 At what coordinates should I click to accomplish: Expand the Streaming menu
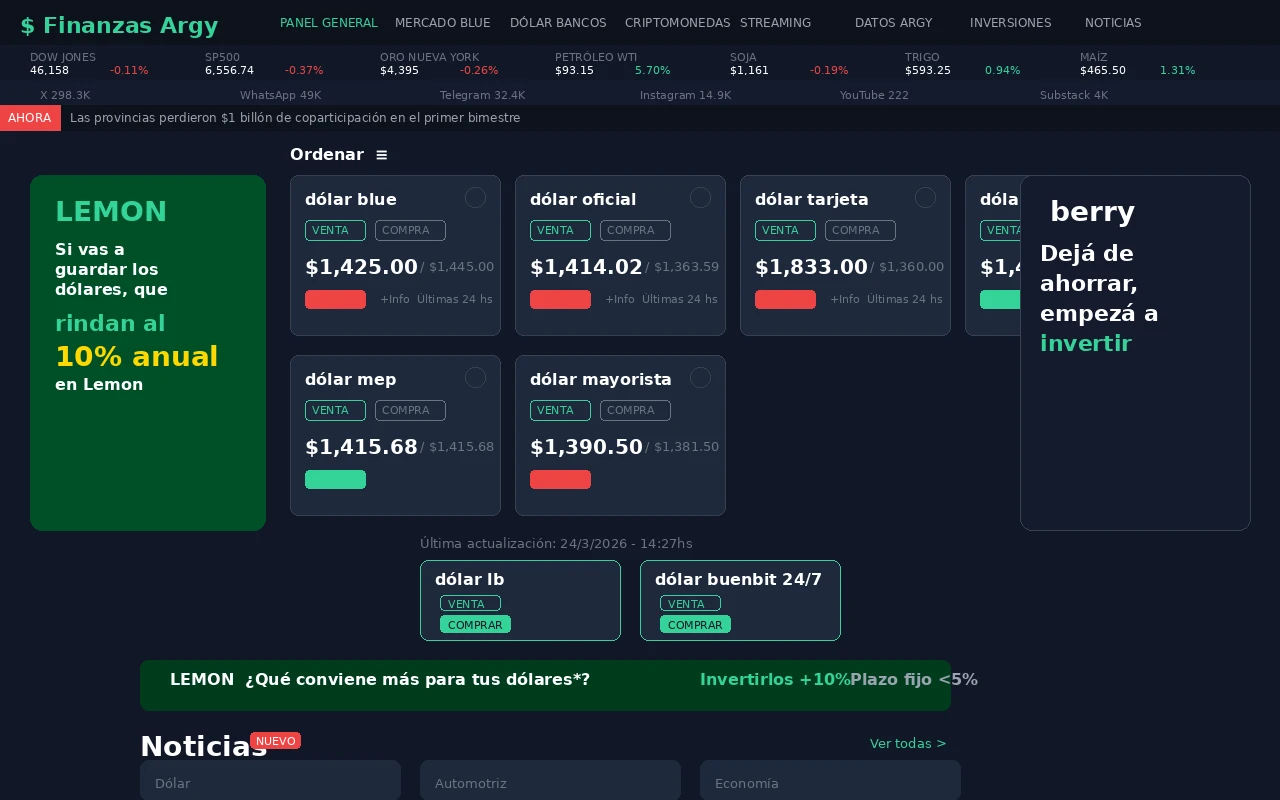[775, 23]
